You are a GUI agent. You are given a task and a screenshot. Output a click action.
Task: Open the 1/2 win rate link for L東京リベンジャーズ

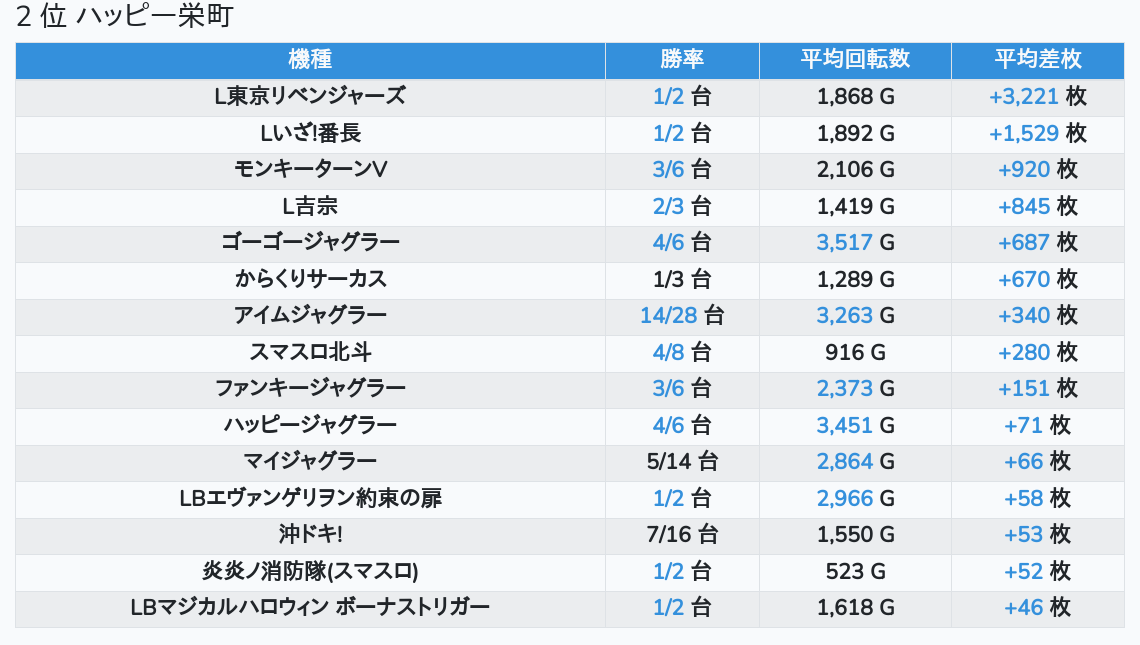point(668,97)
